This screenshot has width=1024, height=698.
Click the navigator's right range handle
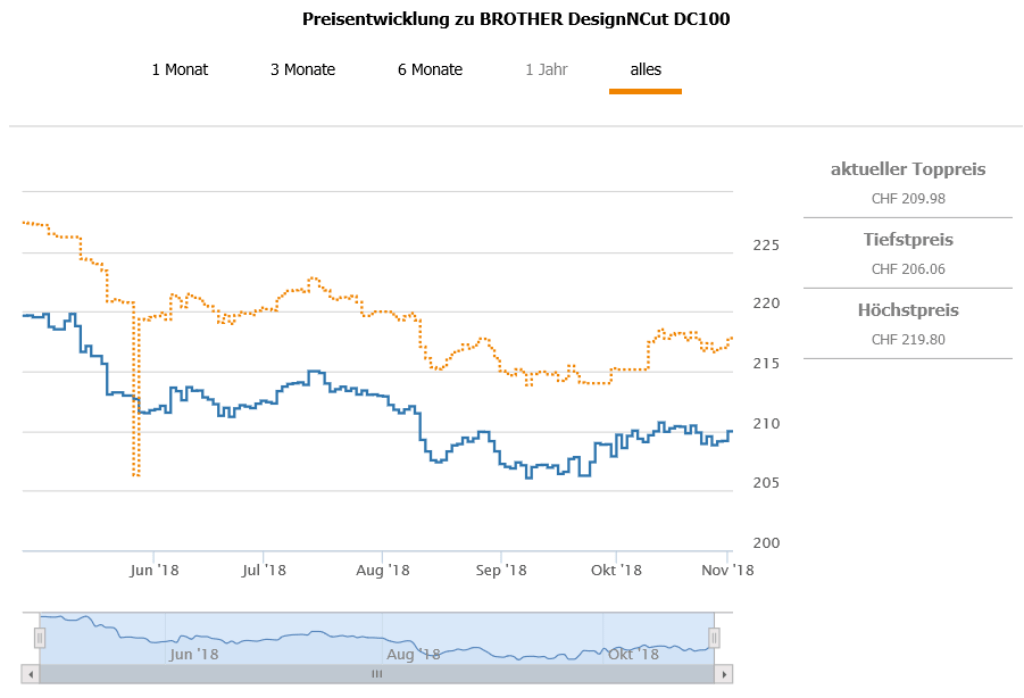714,638
